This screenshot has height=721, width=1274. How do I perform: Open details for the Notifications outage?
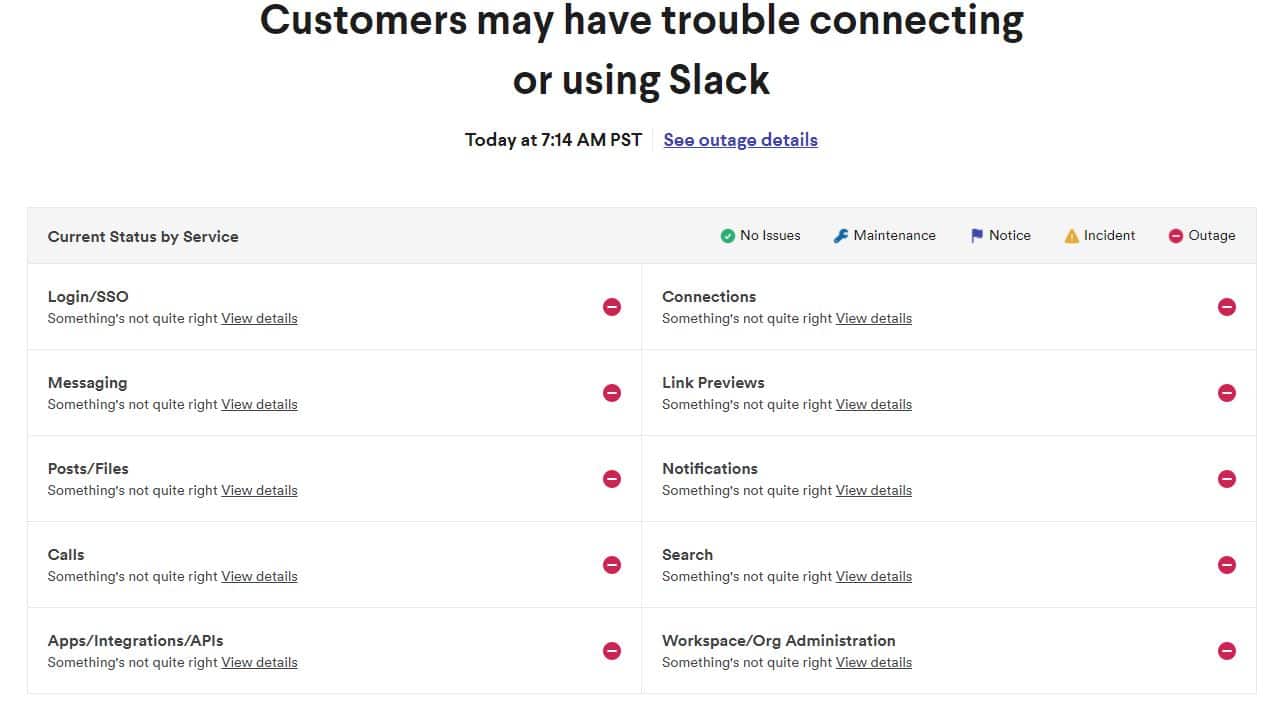click(873, 490)
